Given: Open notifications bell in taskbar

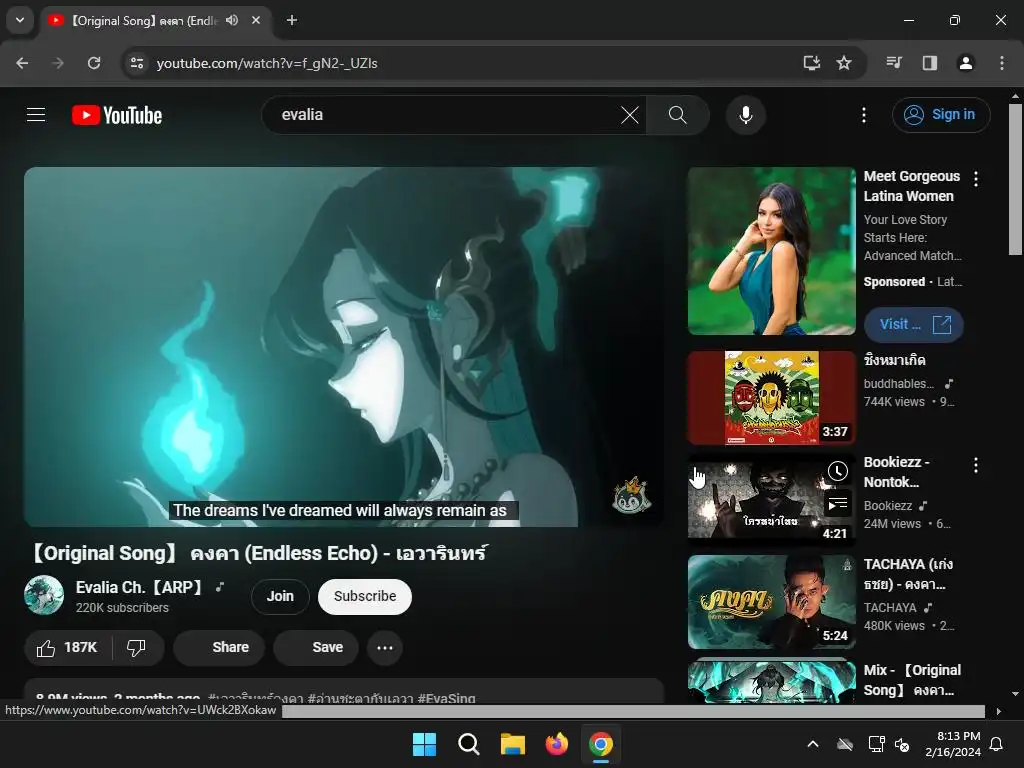Looking at the screenshot, I should tap(997, 744).
